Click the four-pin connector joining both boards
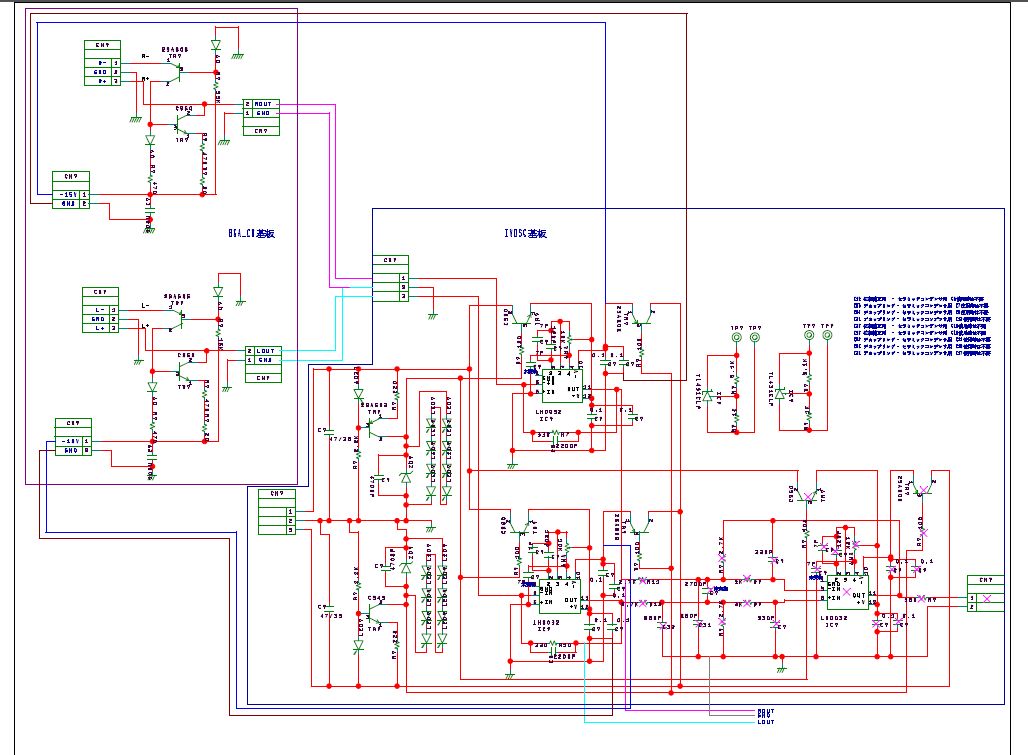1028x755 pixels. [389, 283]
